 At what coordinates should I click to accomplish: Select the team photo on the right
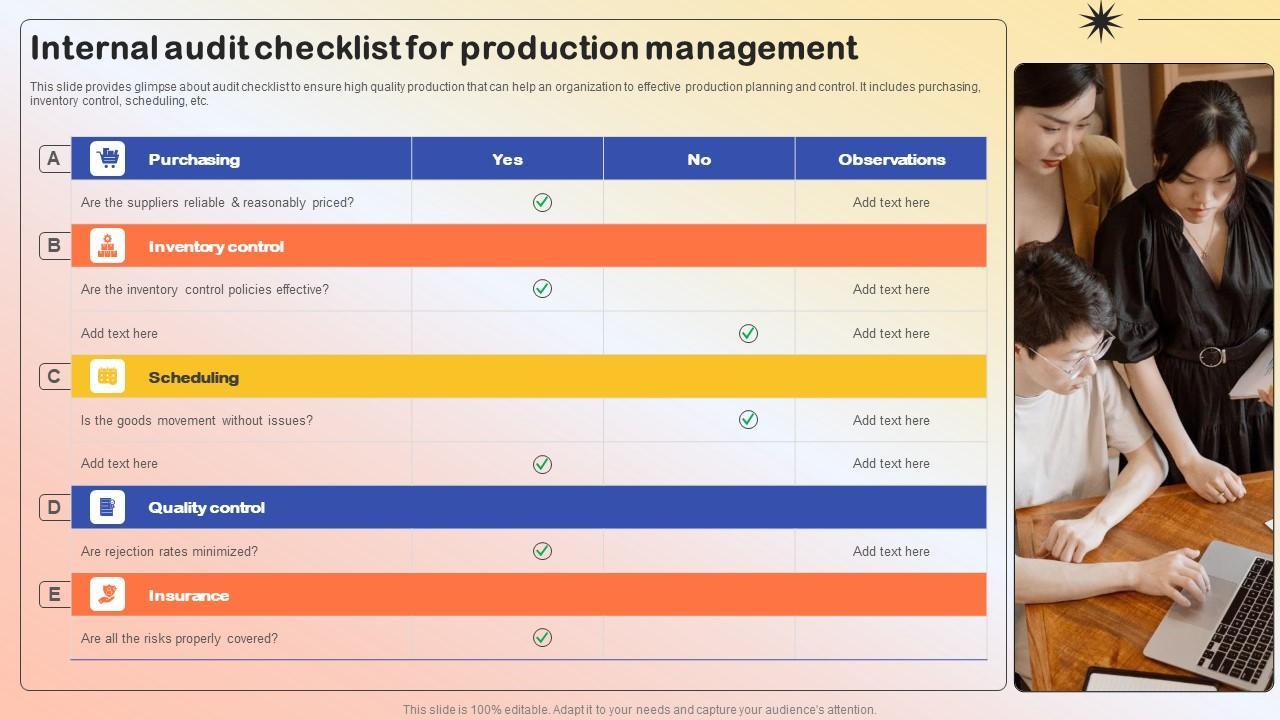coord(1144,377)
